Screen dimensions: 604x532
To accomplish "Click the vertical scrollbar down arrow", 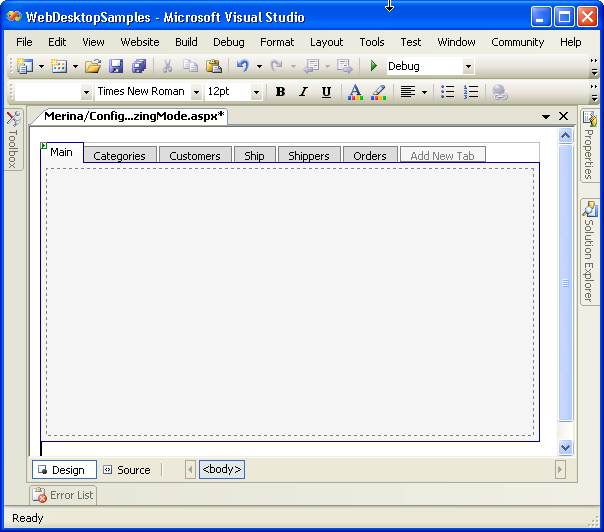I will coord(565,448).
